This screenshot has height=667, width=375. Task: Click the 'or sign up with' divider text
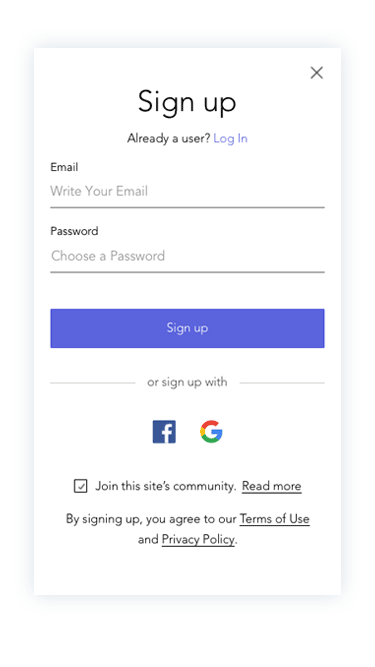pos(187,382)
